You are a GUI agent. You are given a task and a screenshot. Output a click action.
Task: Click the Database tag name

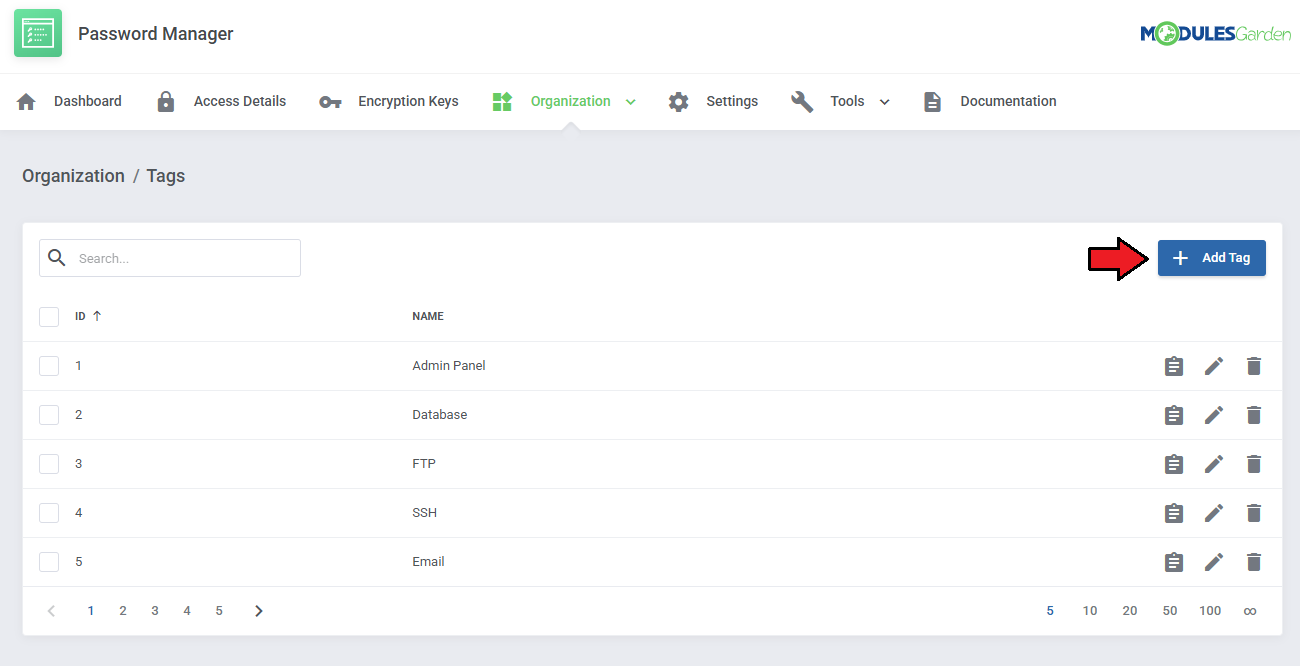(440, 415)
